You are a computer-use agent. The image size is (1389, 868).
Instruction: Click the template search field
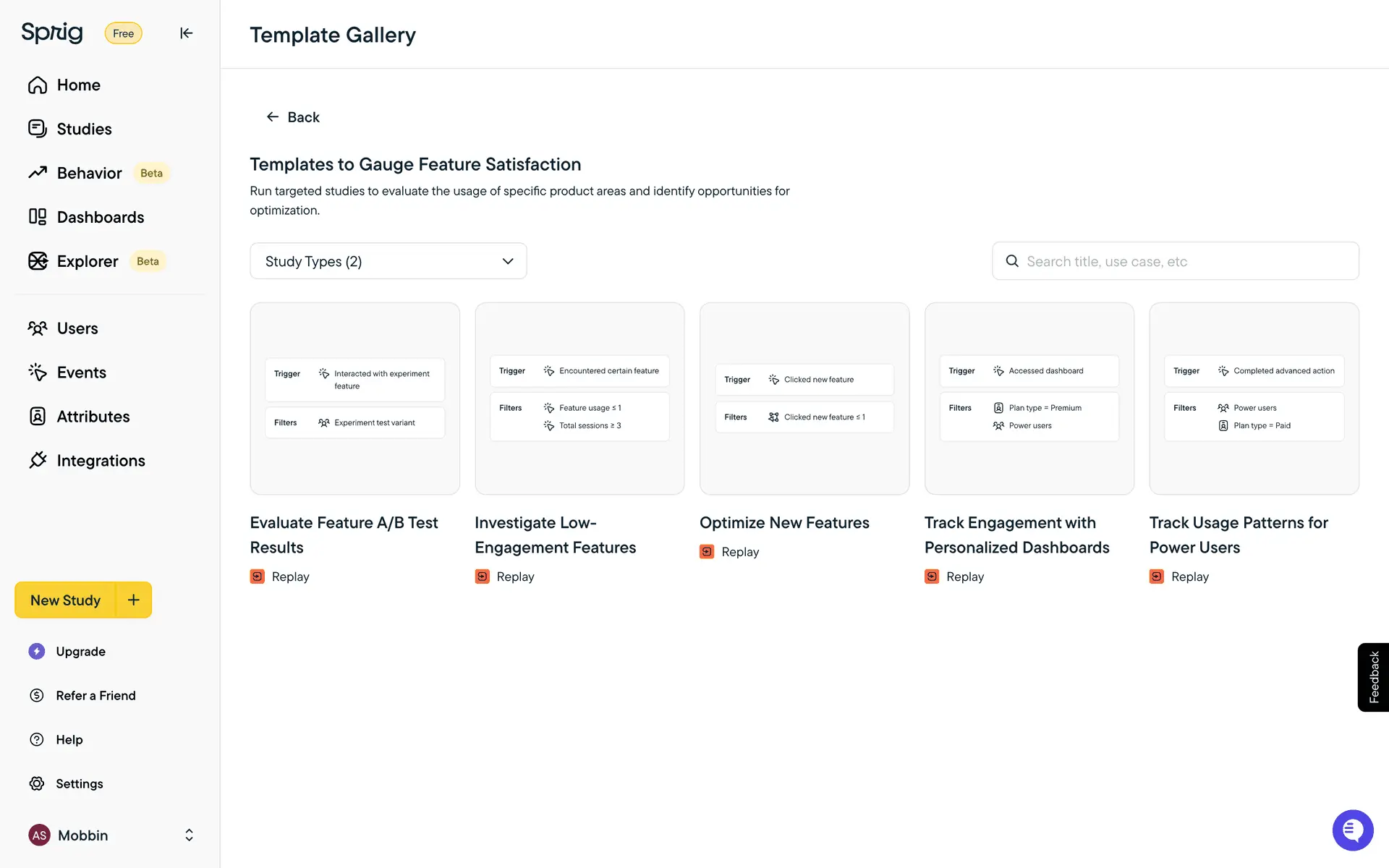point(1186,261)
